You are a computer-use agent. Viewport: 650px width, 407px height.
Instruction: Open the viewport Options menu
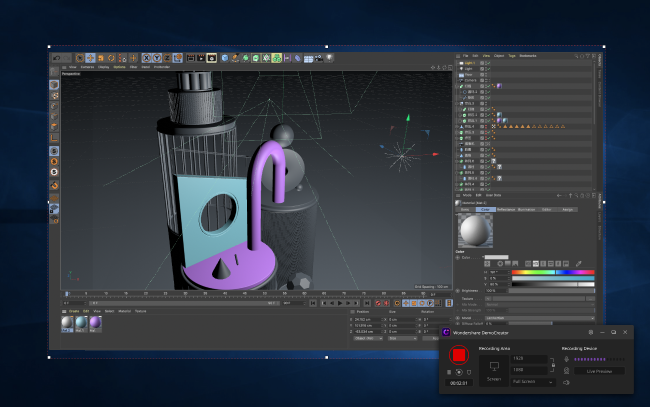pyautogui.click(x=119, y=67)
